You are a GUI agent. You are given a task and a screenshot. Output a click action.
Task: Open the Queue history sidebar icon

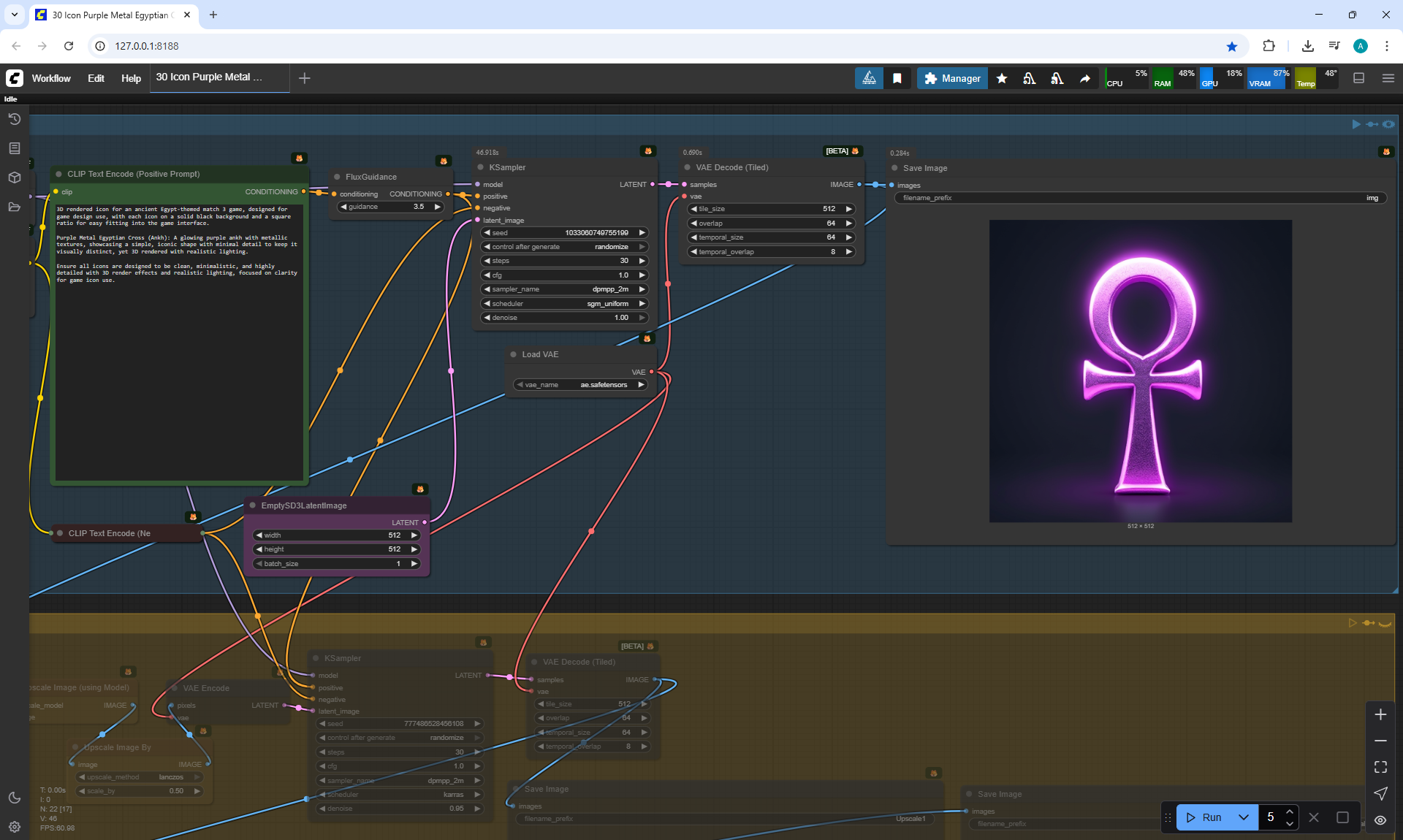point(14,119)
